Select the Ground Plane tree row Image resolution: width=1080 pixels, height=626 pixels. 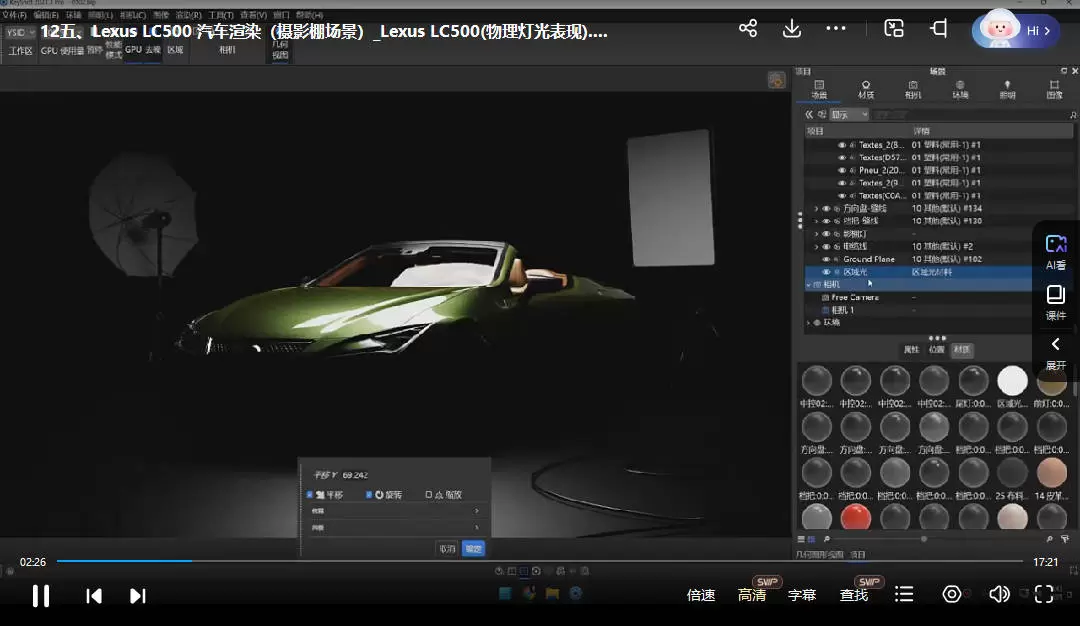918,259
